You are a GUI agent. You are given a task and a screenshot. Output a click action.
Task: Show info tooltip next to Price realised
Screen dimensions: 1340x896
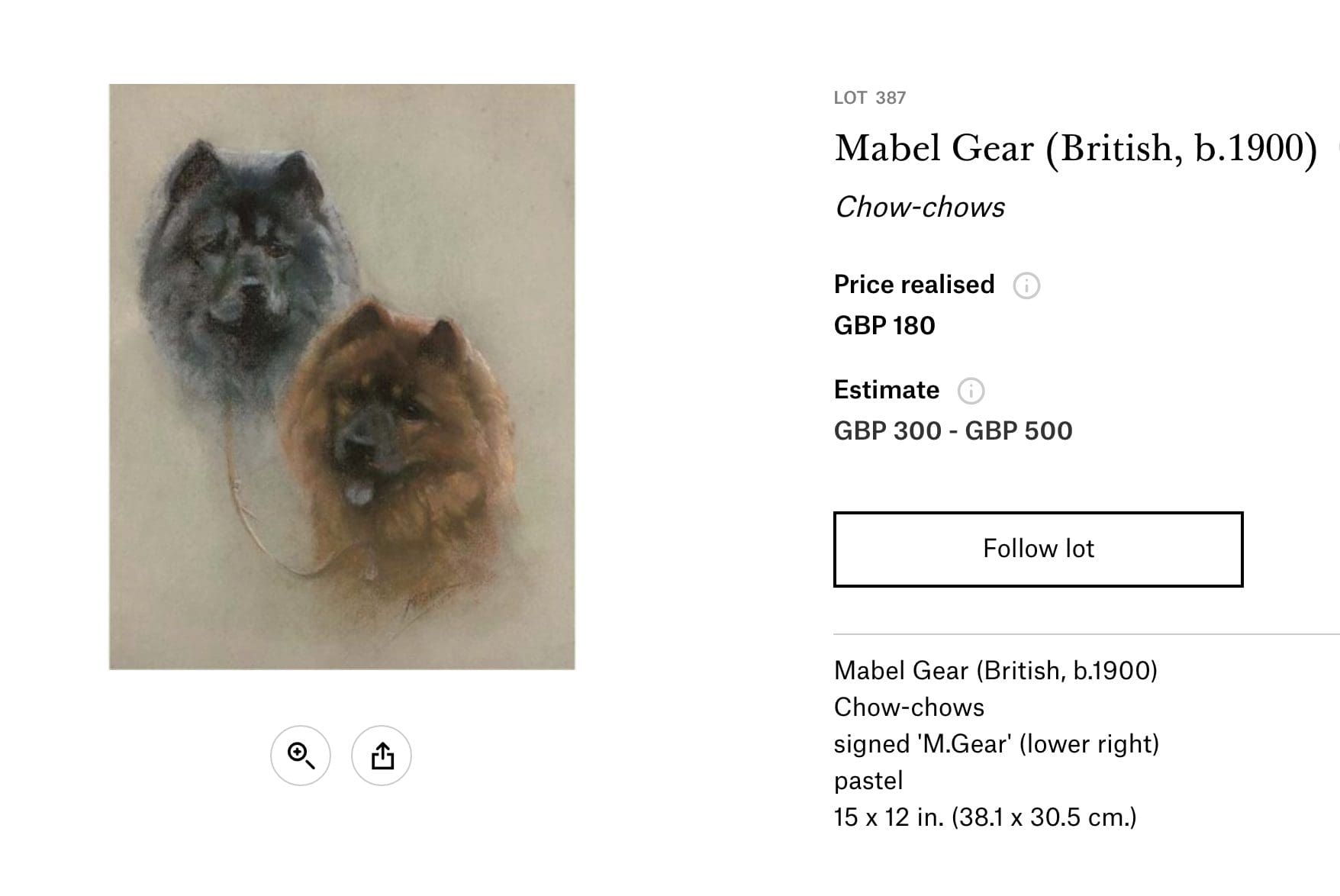pyautogui.click(x=1026, y=285)
